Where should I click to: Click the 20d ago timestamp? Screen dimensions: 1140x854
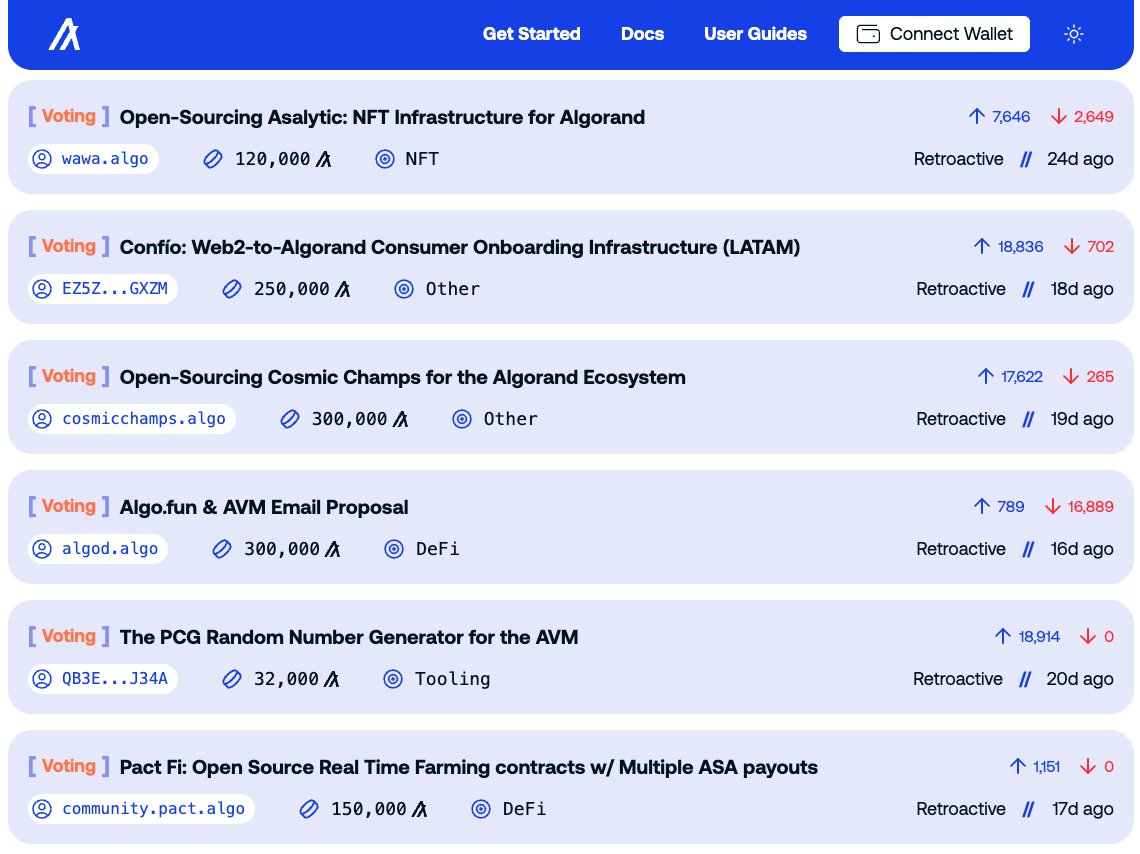click(1080, 679)
